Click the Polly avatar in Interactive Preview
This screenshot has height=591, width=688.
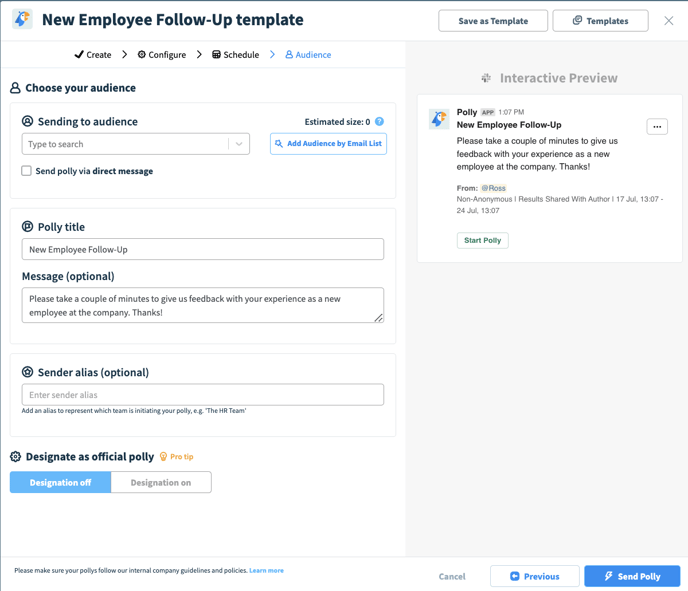439,118
